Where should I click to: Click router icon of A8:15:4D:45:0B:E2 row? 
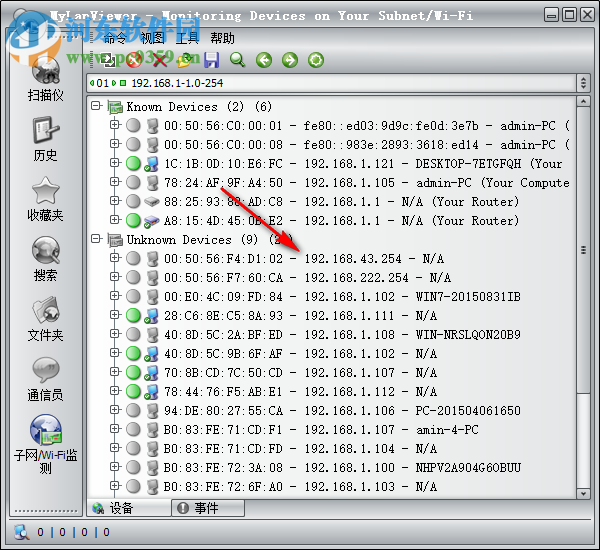152,221
